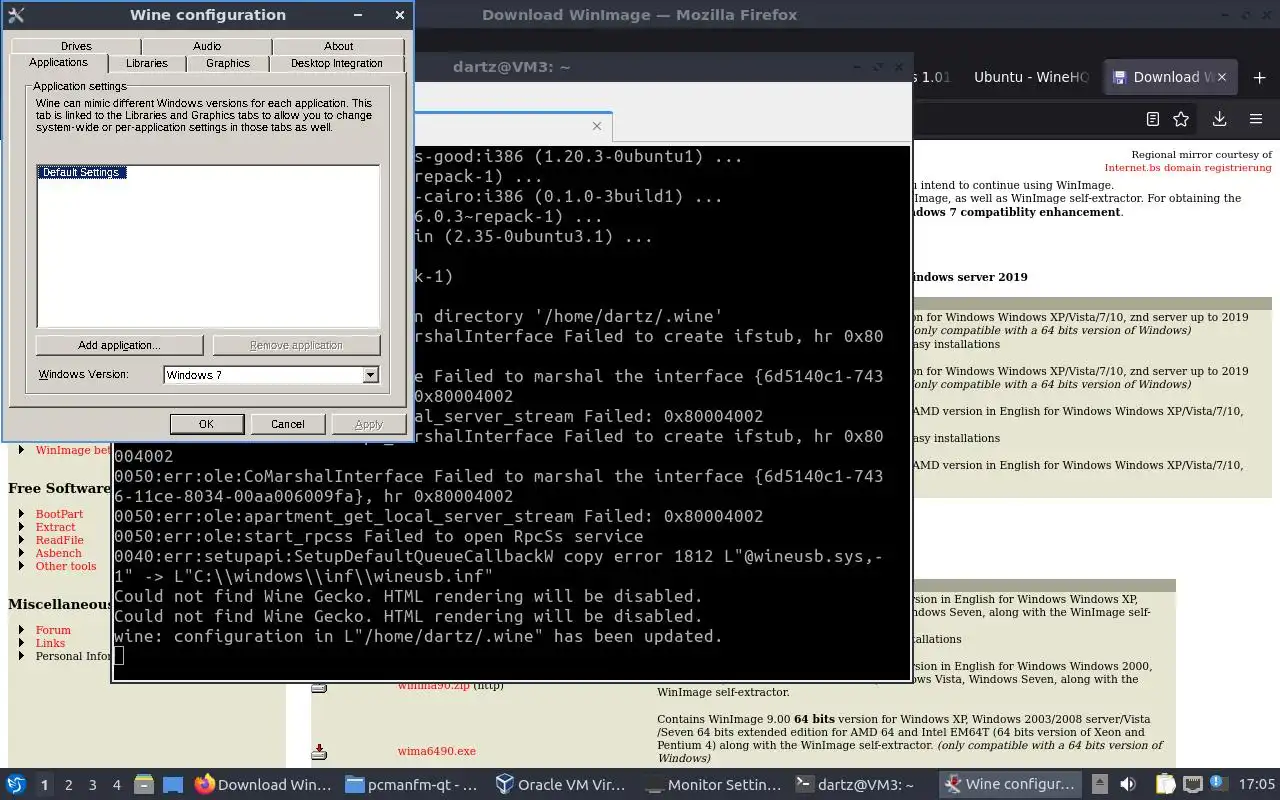The image size is (1280, 800).
Task: Open pcmanfm-qt taskbar entry
Action: click(x=412, y=785)
